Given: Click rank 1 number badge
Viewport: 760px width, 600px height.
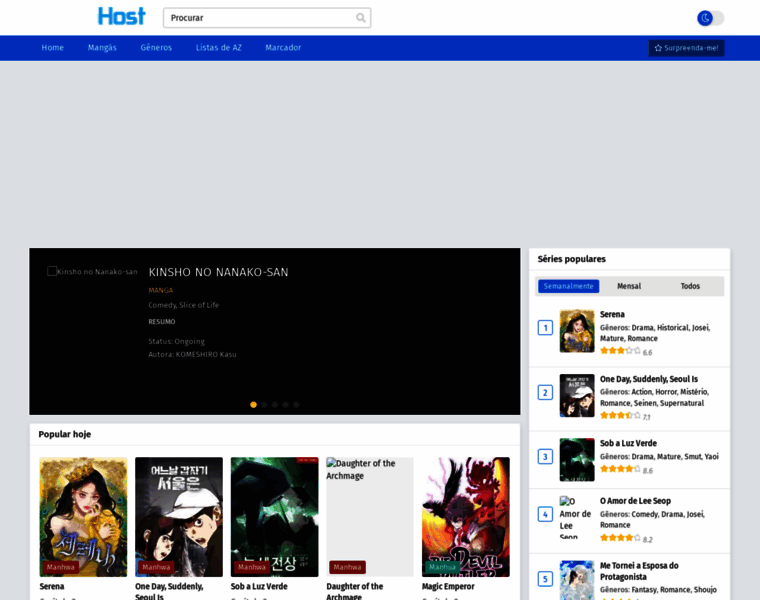Looking at the screenshot, I should click(x=545, y=328).
